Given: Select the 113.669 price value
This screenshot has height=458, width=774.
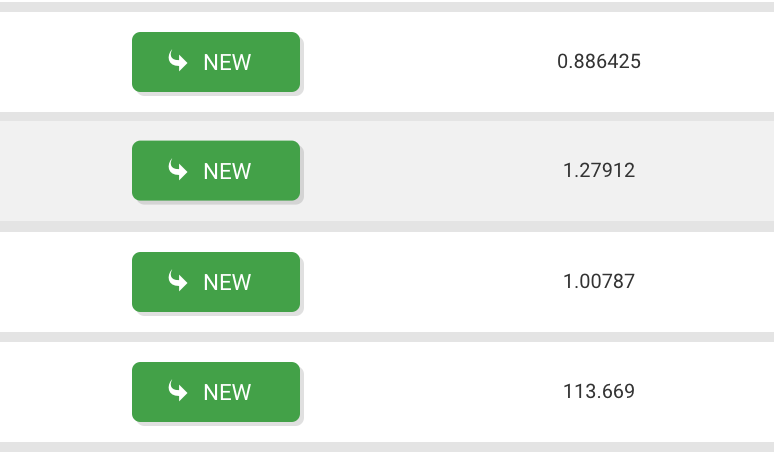Looking at the screenshot, I should (599, 391).
